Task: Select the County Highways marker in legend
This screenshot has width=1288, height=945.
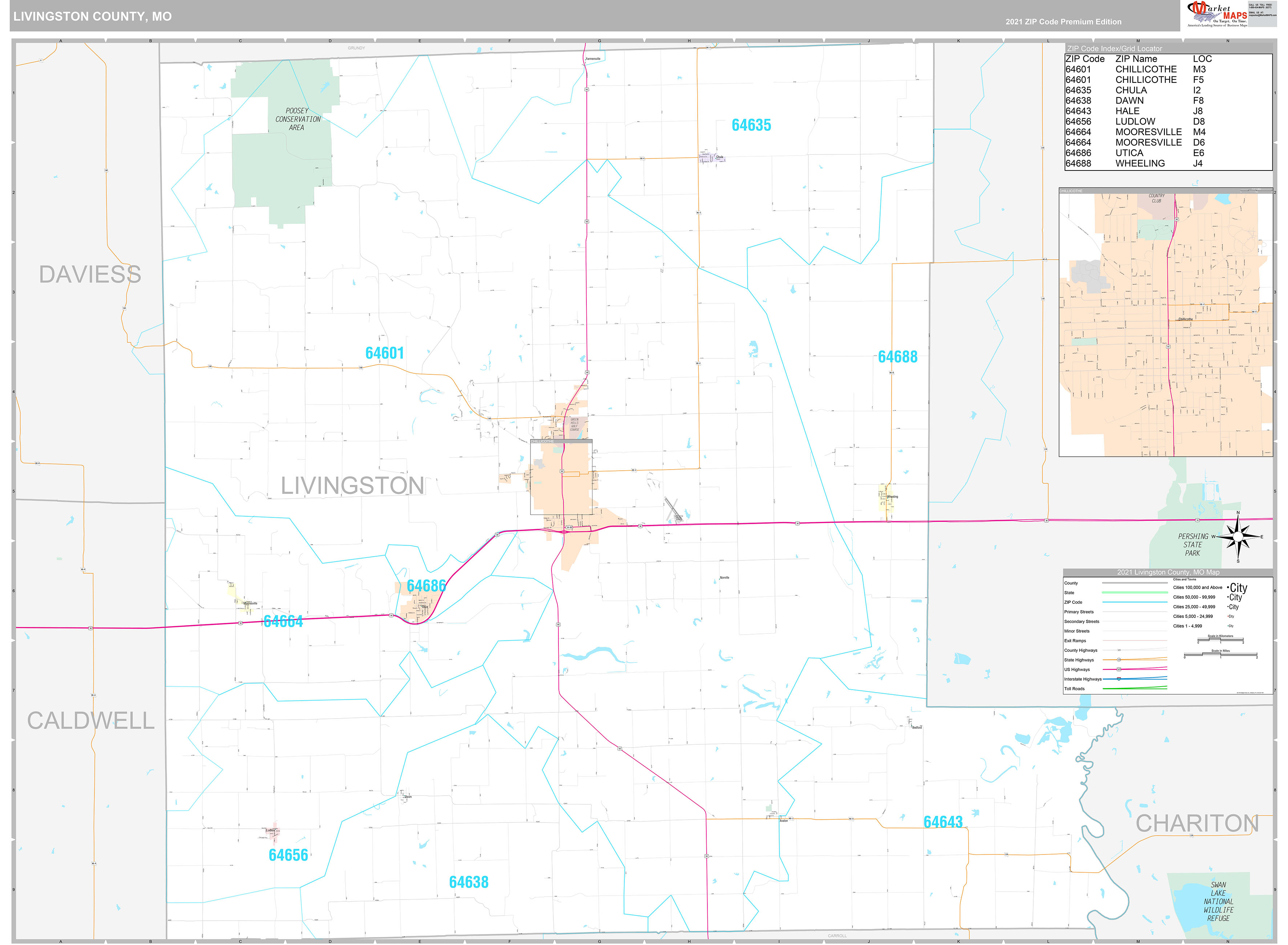Action: pos(1119,650)
